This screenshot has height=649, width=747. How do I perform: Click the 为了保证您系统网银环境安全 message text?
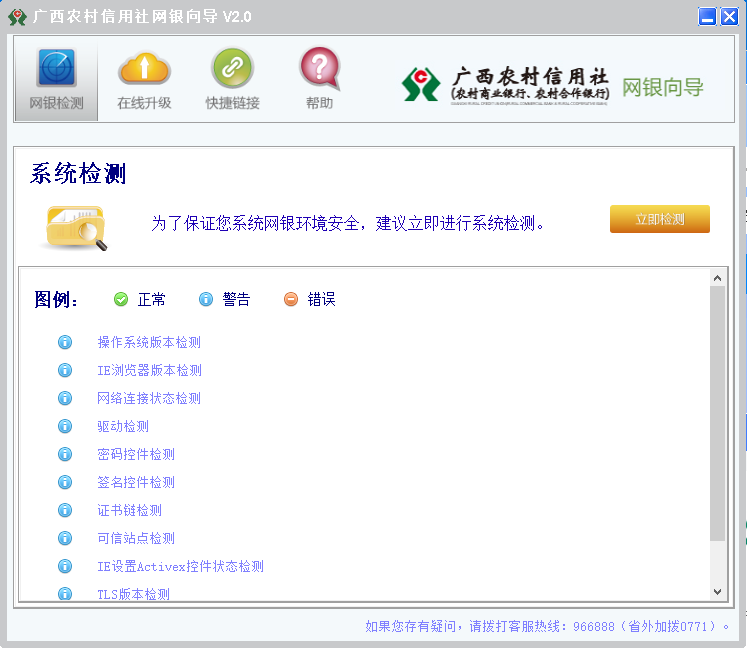pos(348,223)
